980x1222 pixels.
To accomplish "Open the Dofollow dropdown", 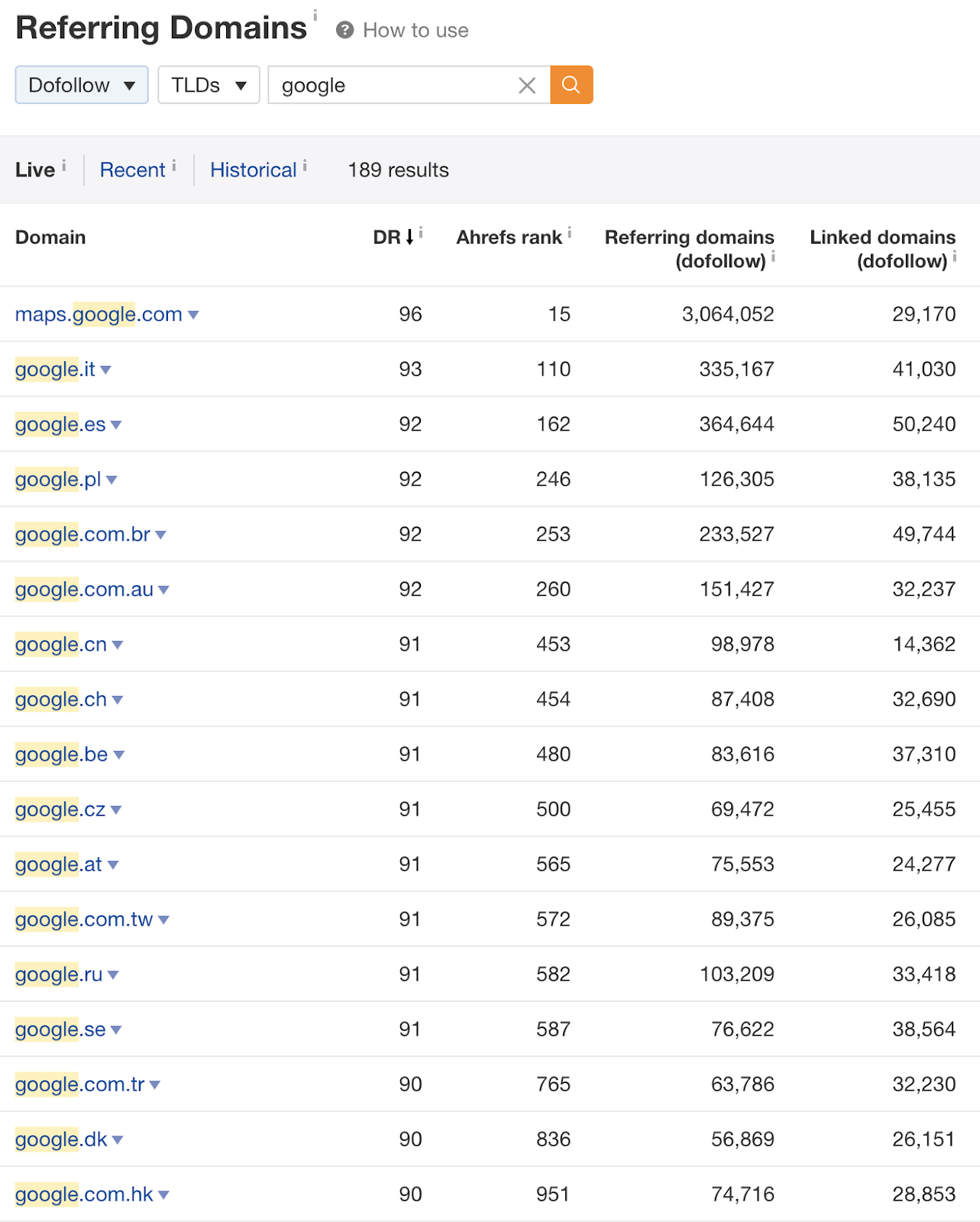I will (x=82, y=85).
